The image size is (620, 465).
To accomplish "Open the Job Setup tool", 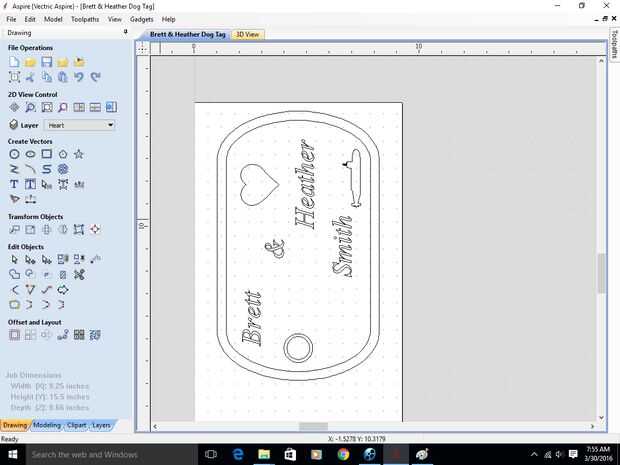I will click(x=14, y=77).
